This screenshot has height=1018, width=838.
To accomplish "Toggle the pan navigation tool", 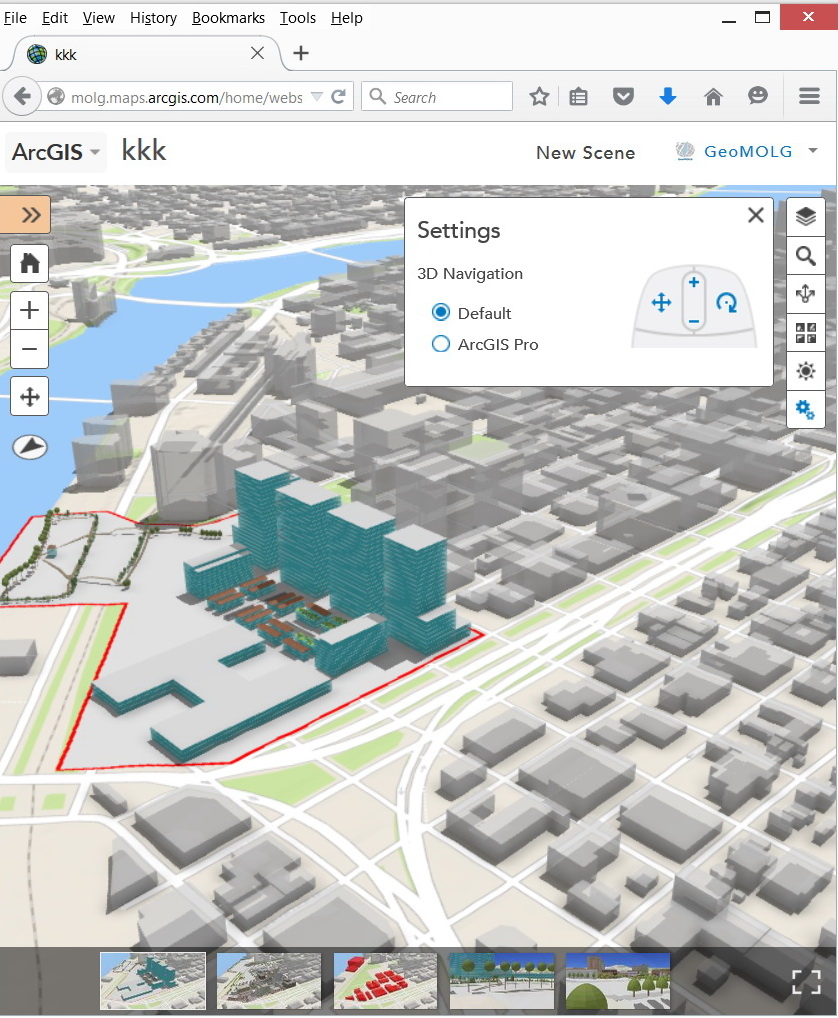I will click(x=30, y=396).
